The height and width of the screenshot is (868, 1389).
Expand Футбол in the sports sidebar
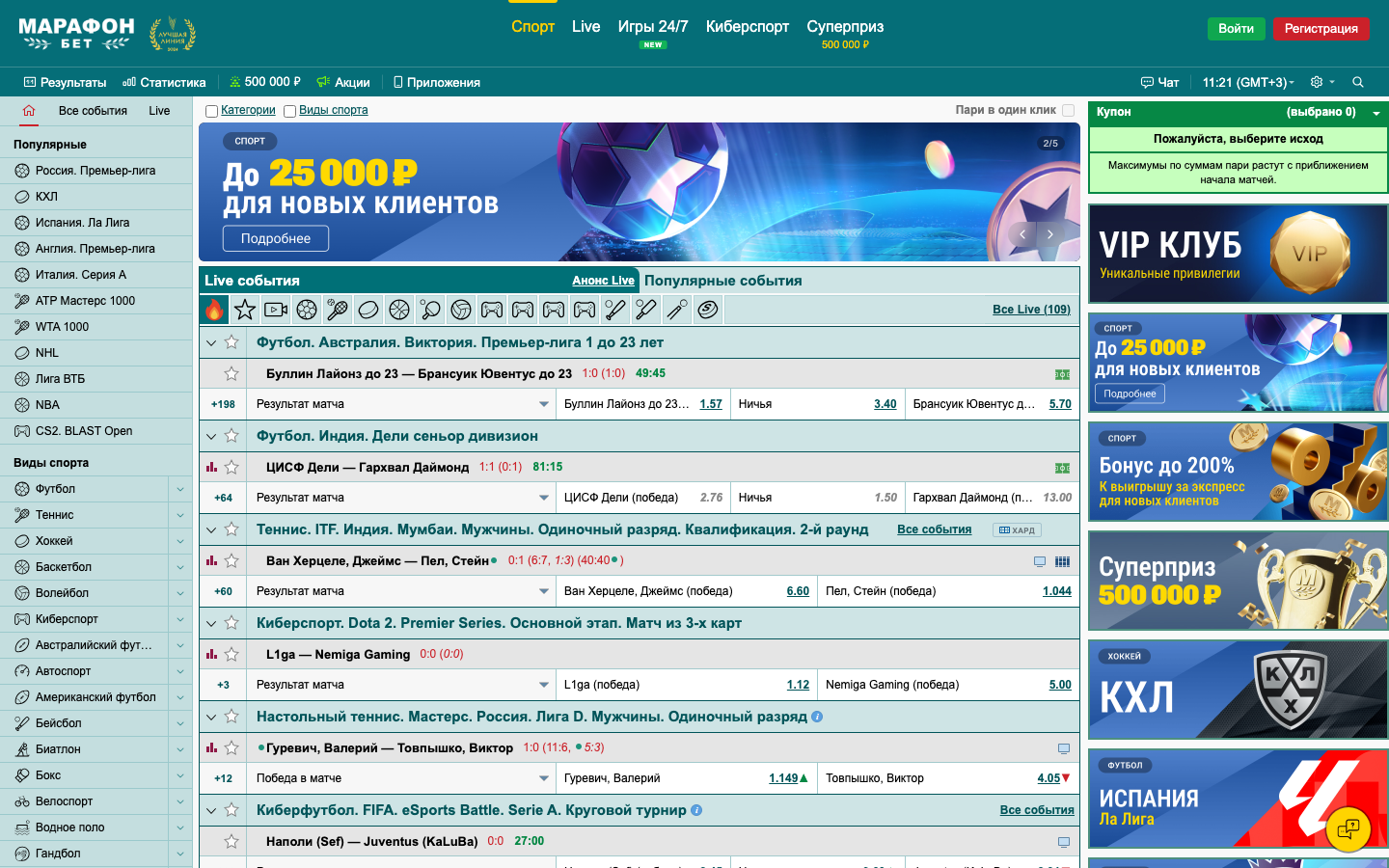tap(180, 489)
